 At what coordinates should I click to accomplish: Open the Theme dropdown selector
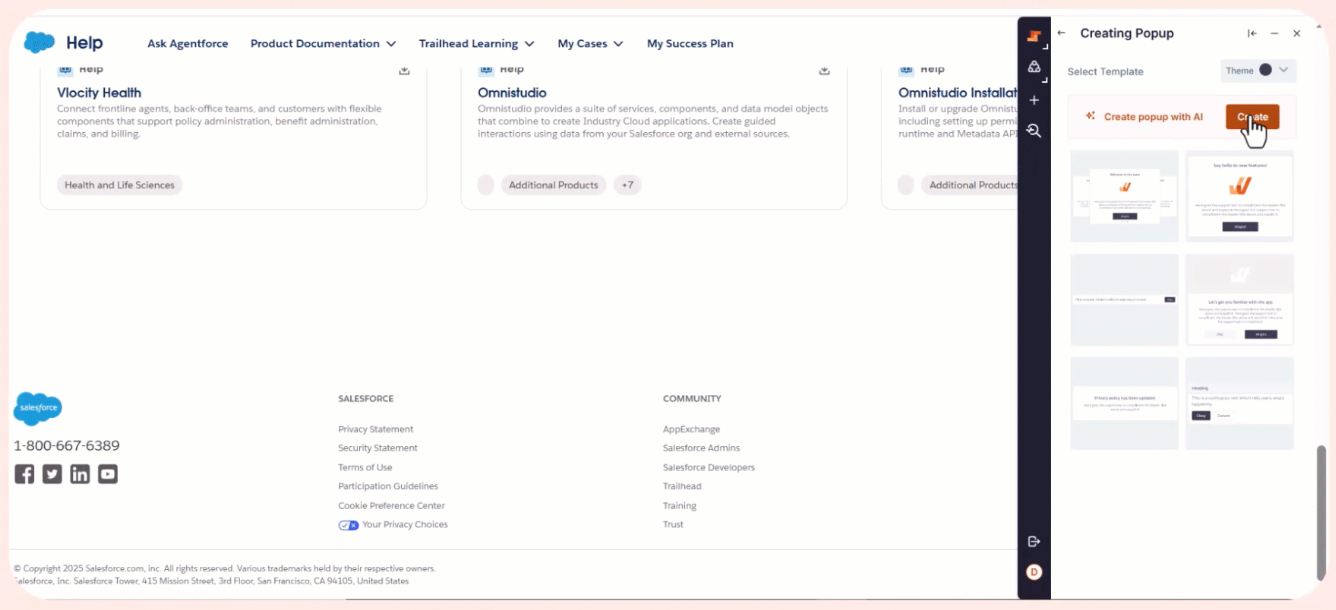click(1258, 70)
